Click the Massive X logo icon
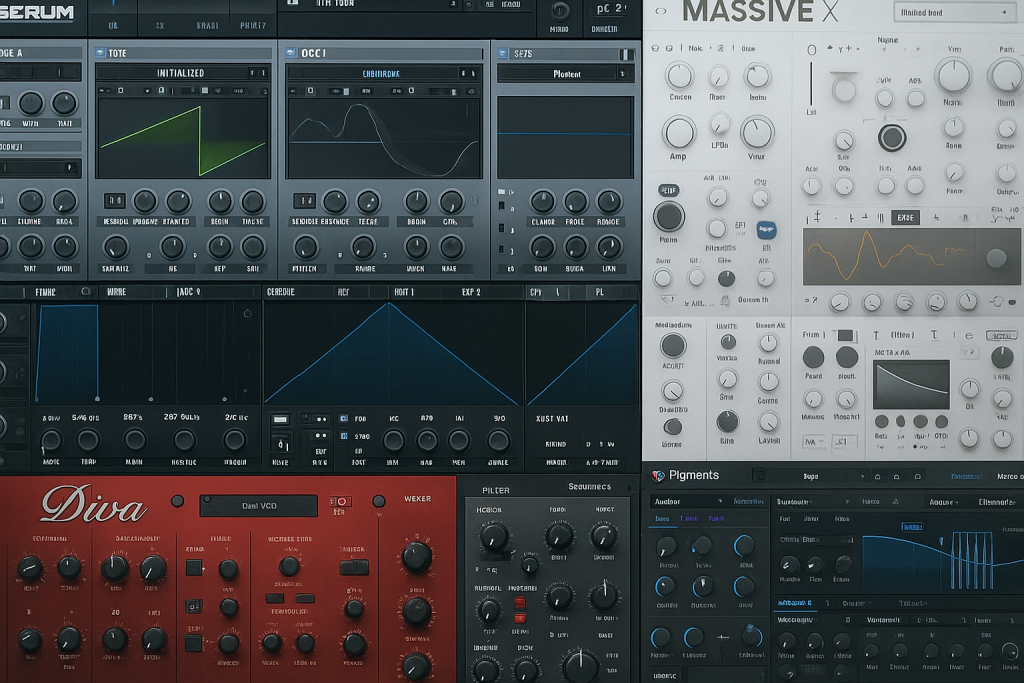The image size is (1024, 683). 661,11
